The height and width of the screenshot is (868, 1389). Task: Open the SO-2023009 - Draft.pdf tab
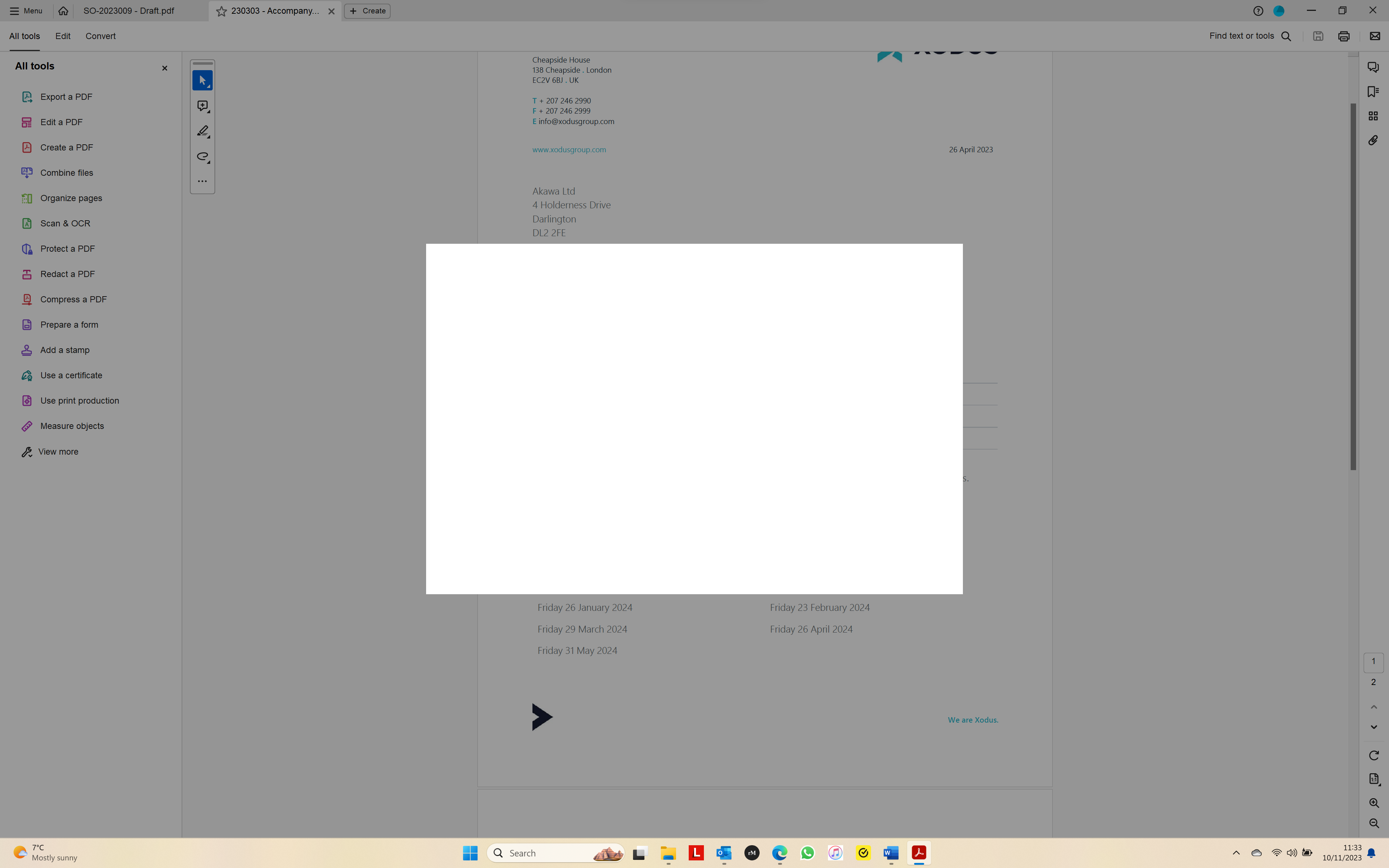(128, 10)
